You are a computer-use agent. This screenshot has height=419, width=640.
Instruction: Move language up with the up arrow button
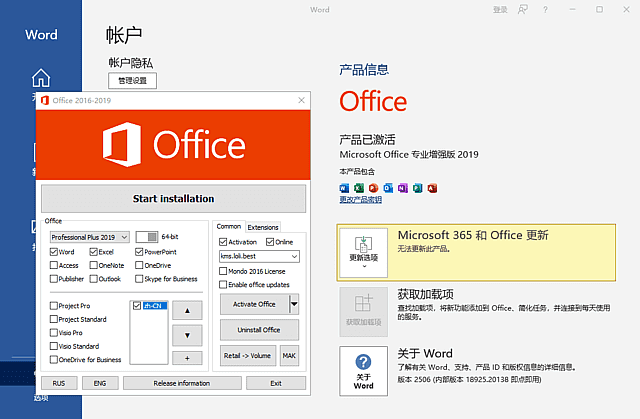click(x=187, y=310)
